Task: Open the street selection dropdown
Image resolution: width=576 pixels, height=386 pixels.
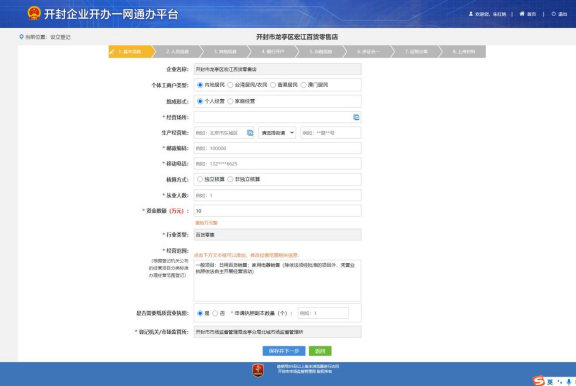Action: coord(277,133)
